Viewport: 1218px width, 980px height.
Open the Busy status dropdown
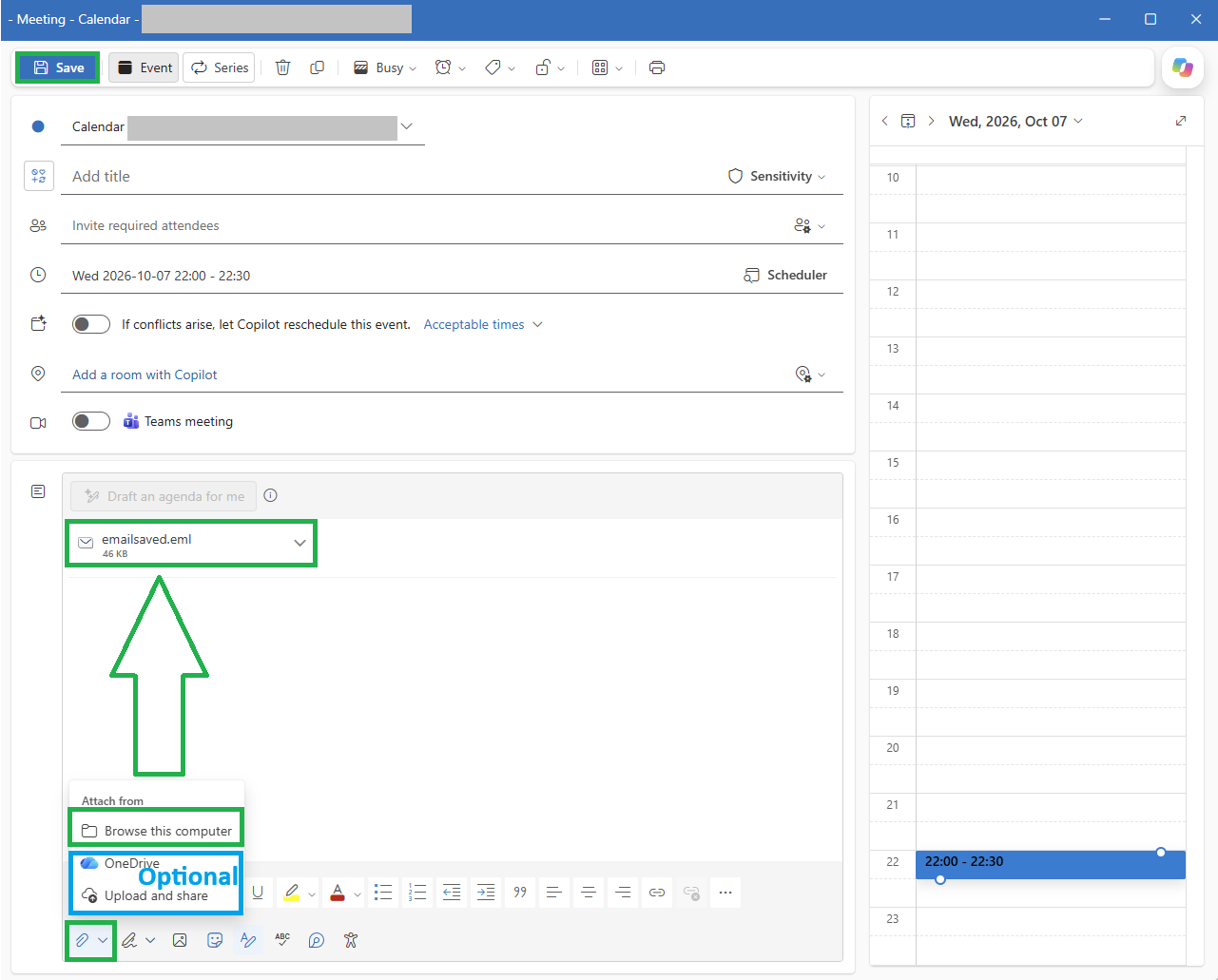pos(385,67)
